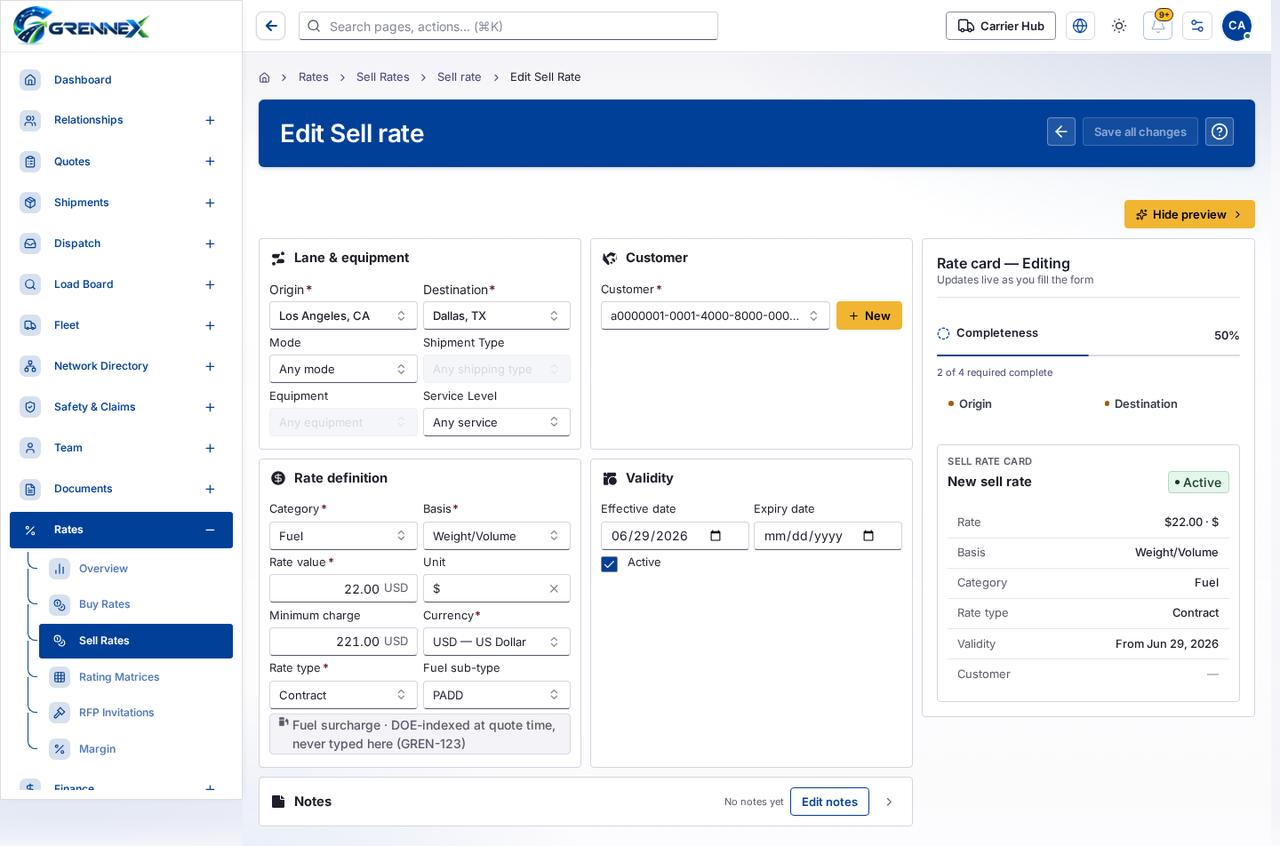
Task: Click the Rating Matrices grid icon
Action: [x=60, y=677]
